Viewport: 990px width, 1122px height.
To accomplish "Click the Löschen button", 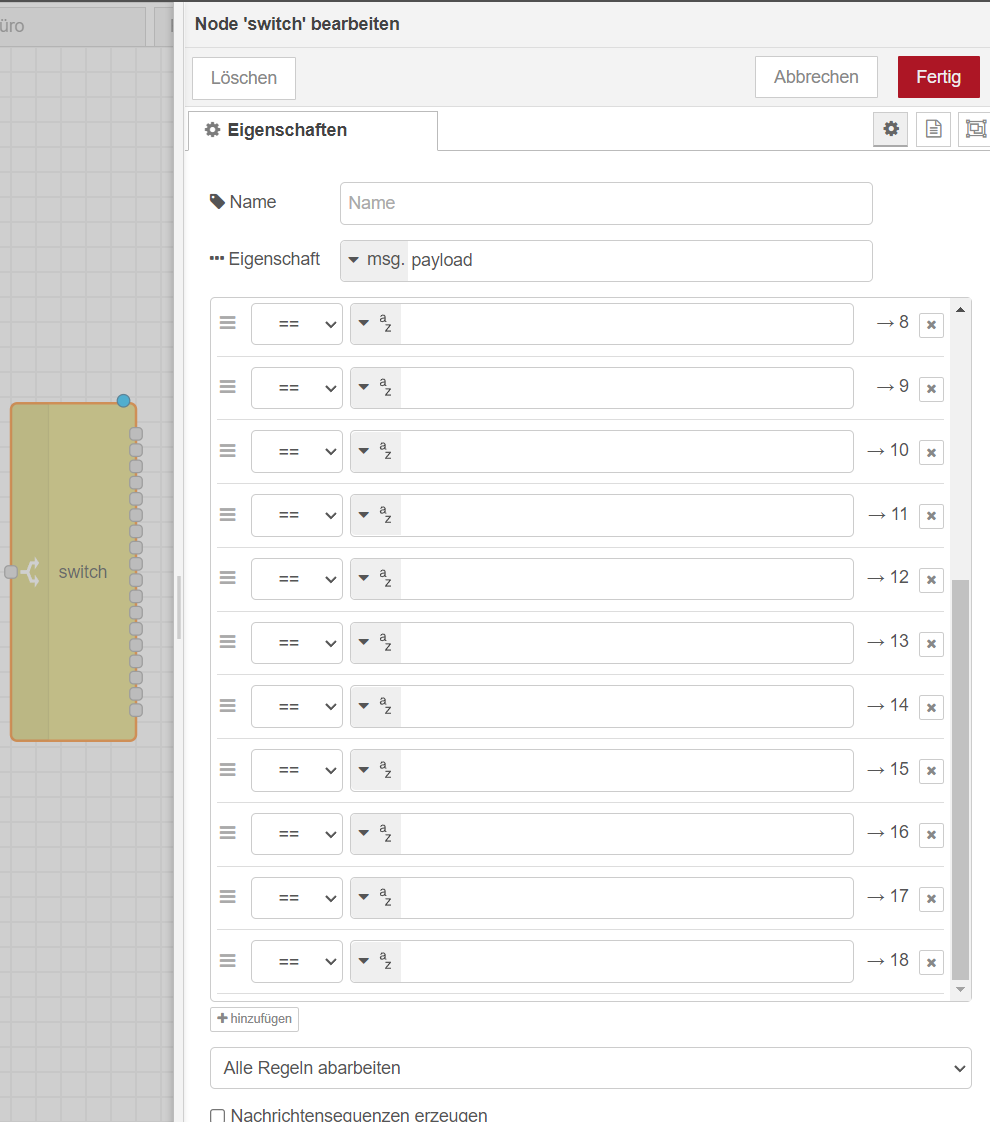I will [x=244, y=78].
